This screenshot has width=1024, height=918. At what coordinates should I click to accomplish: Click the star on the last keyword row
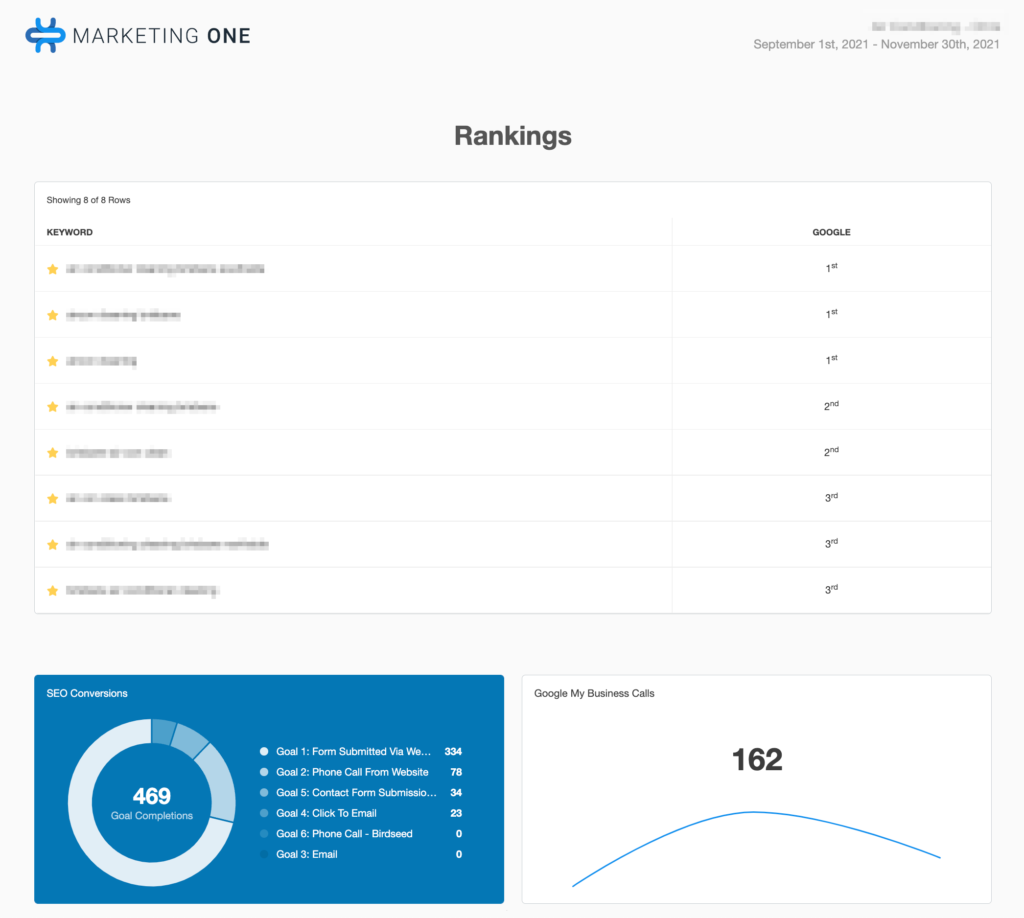pos(52,590)
